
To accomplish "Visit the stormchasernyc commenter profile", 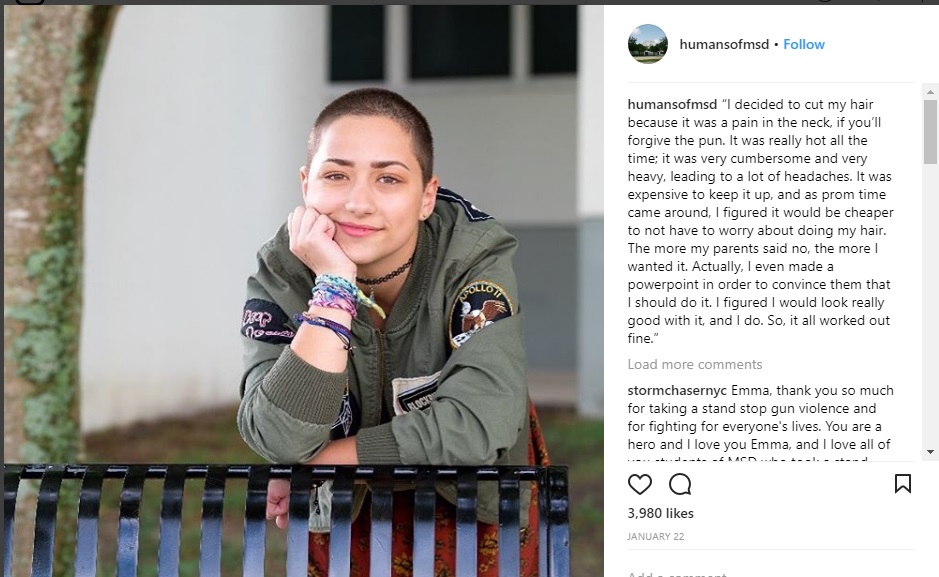I will tap(677, 391).
